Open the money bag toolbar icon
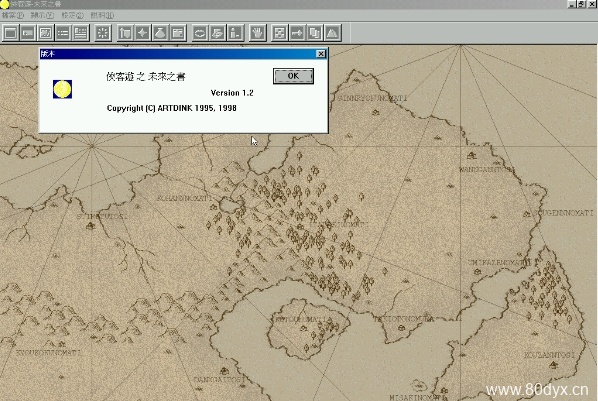 pyautogui.click(x=160, y=33)
